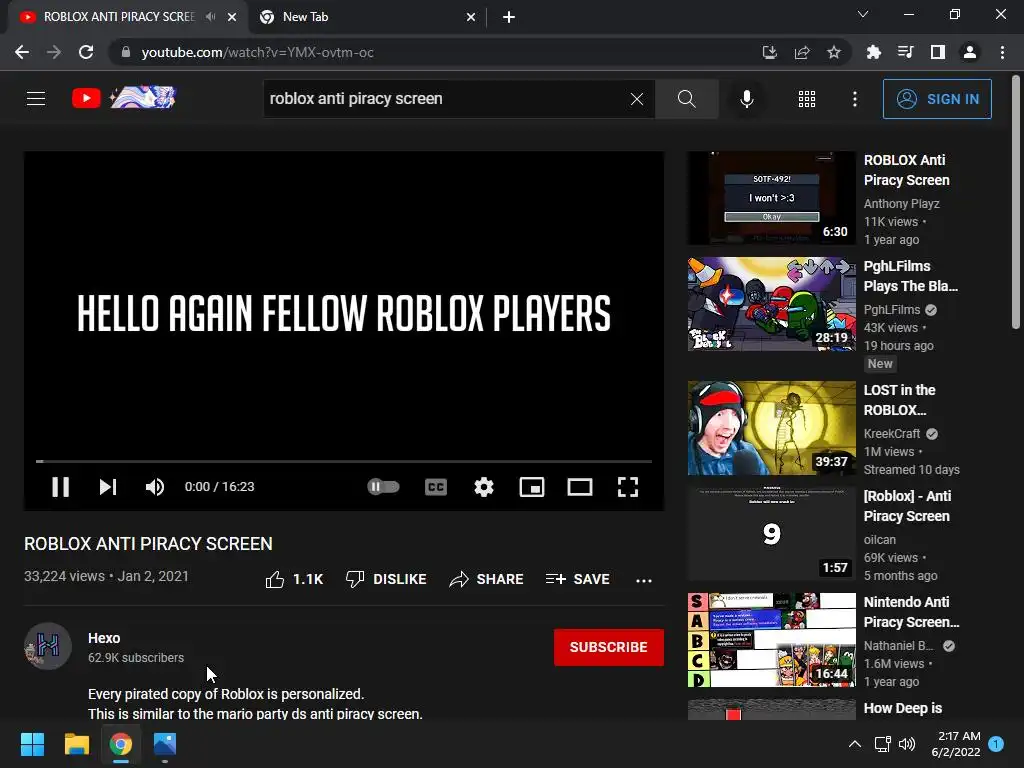Seek on the video progress bar
The width and height of the screenshot is (1024, 768).
(344, 461)
